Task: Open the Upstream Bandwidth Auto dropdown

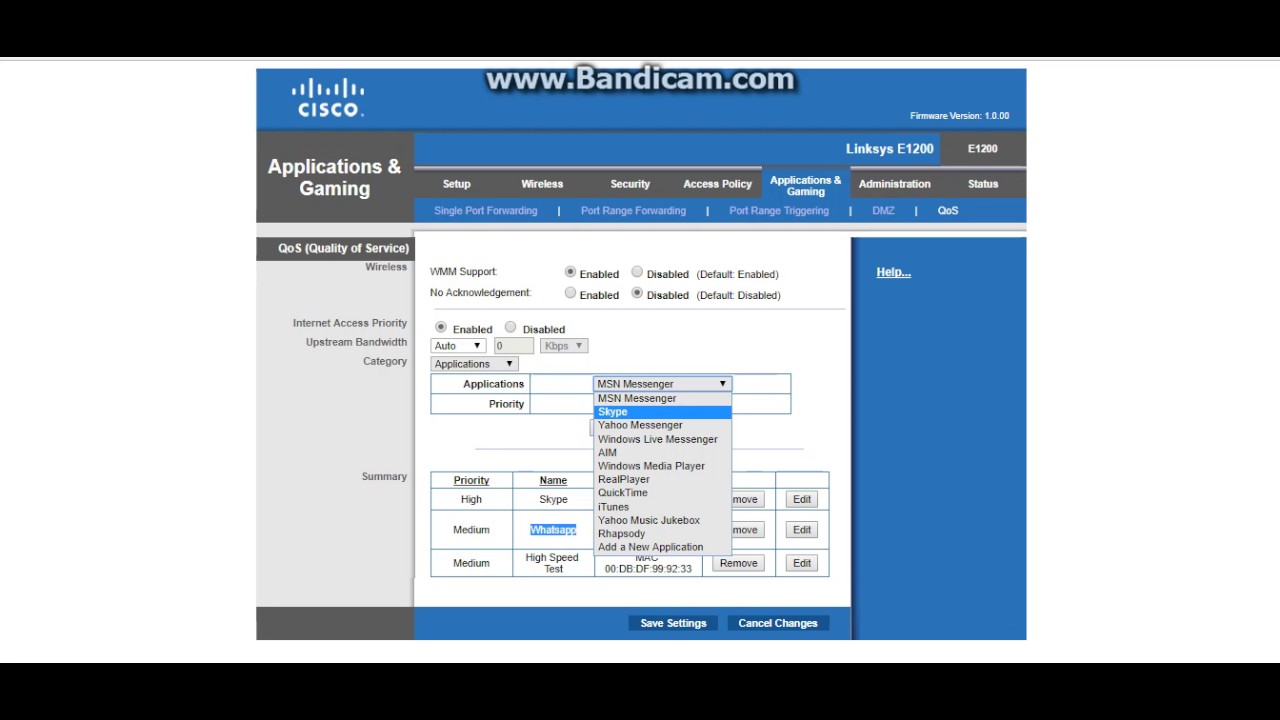Action: pos(458,346)
